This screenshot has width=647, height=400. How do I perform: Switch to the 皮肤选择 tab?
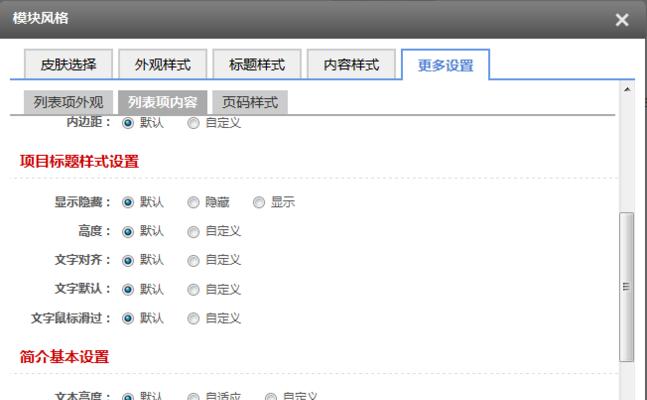coord(68,64)
